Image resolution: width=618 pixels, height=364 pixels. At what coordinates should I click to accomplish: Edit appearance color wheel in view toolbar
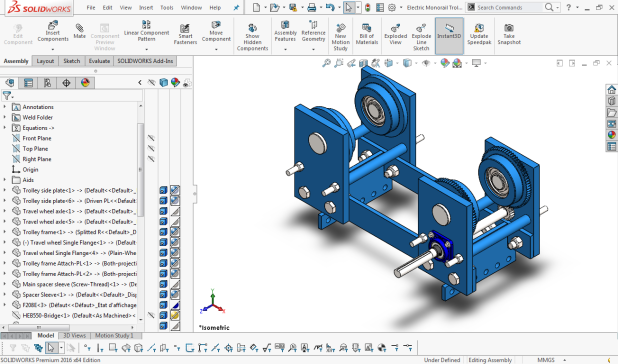tap(445, 63)
